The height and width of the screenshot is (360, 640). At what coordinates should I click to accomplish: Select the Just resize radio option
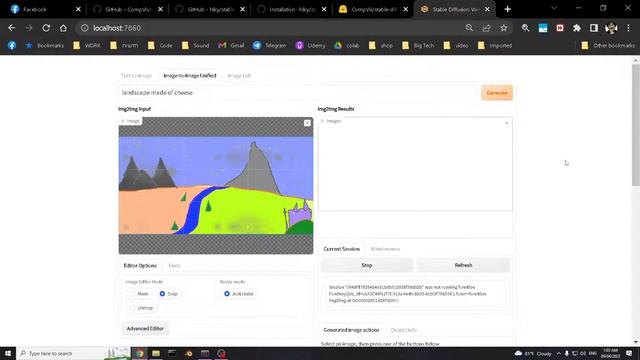click(227, 293)
